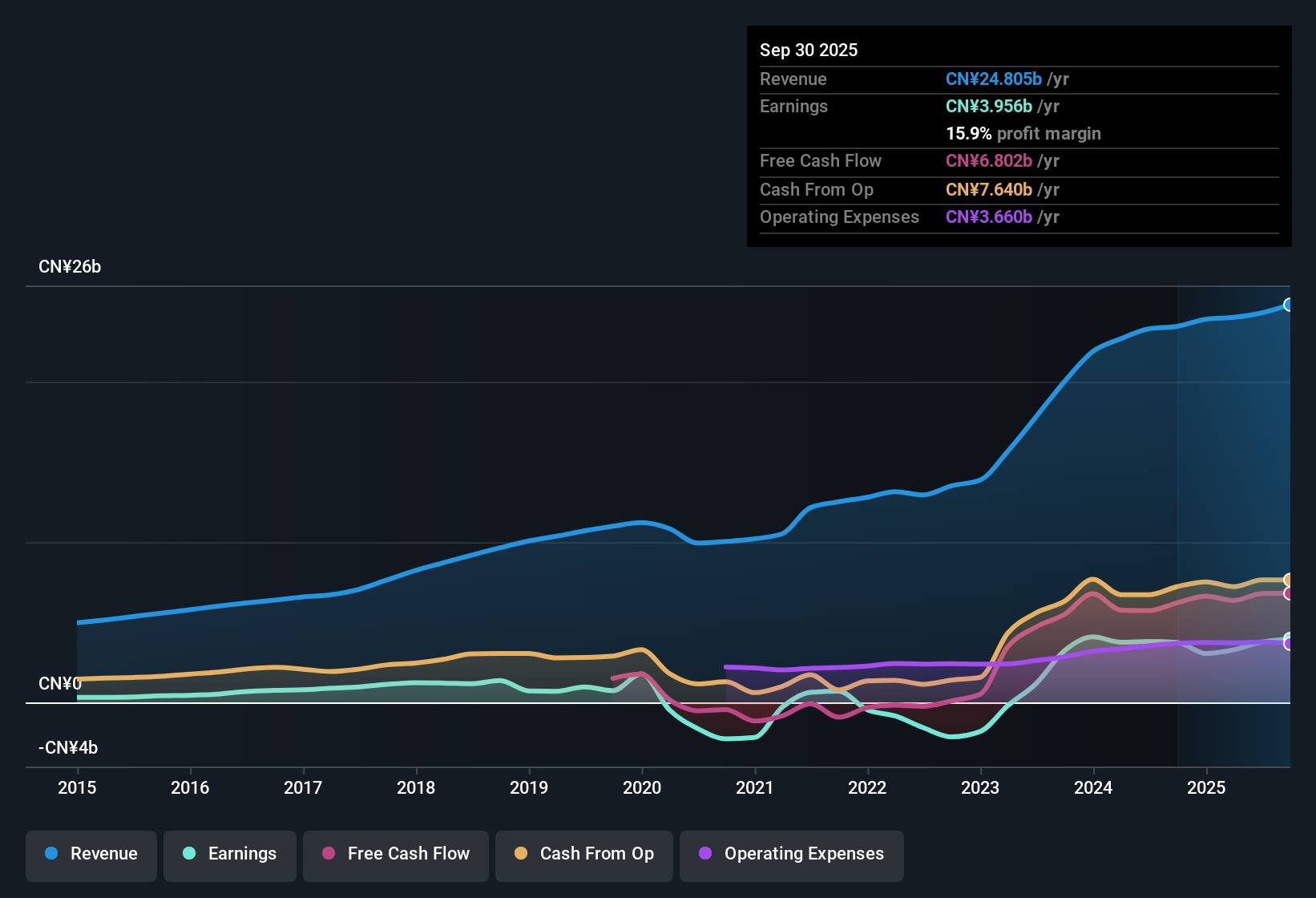Click the CN¥24.805b revenue value

pyautogui.click(x=994, y=79)
